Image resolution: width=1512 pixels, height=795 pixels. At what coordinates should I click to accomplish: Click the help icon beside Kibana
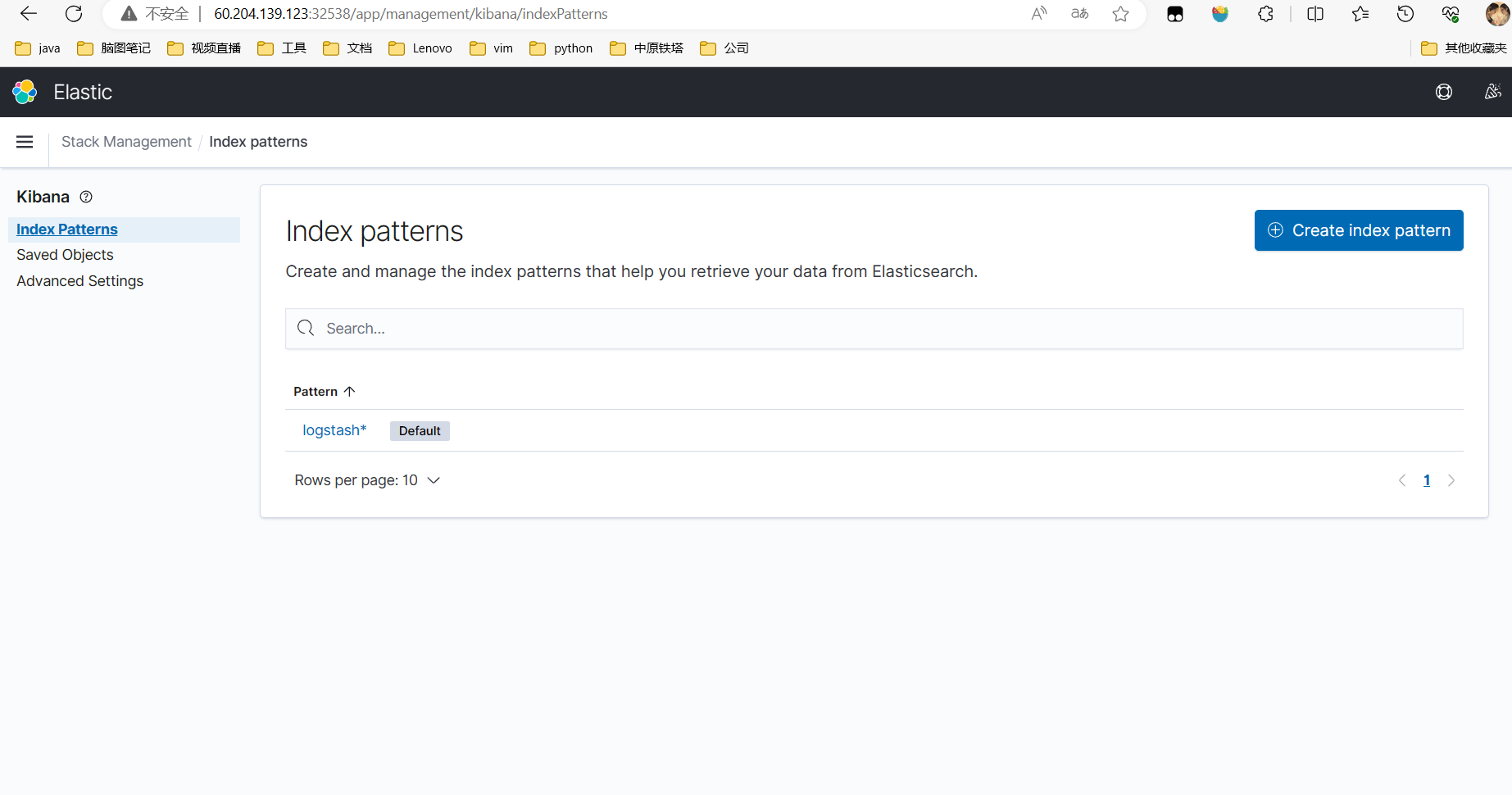[x=86, y=197]
